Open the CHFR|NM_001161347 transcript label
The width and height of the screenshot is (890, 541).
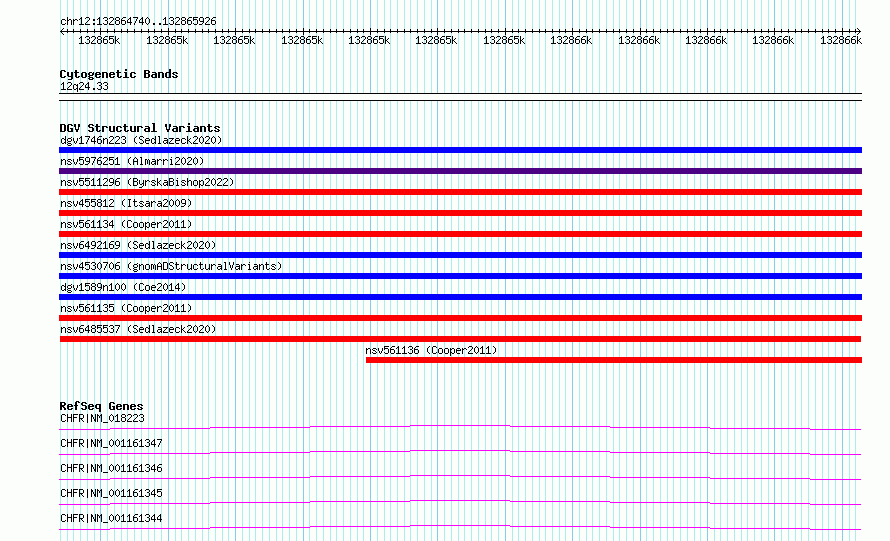pos(111,443)
